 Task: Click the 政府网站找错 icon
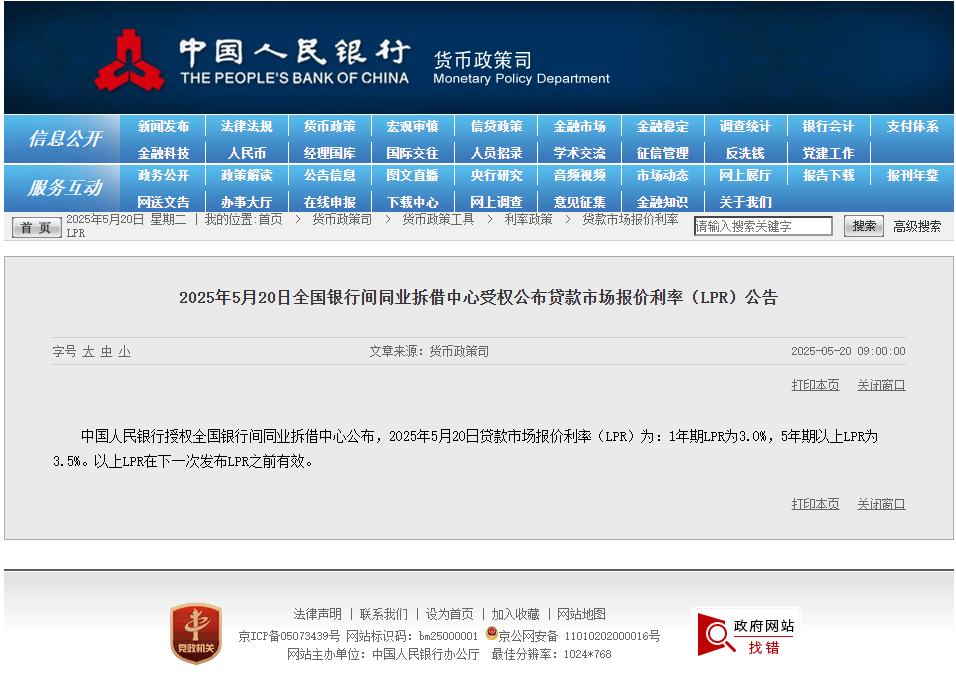tap(746, 634)
